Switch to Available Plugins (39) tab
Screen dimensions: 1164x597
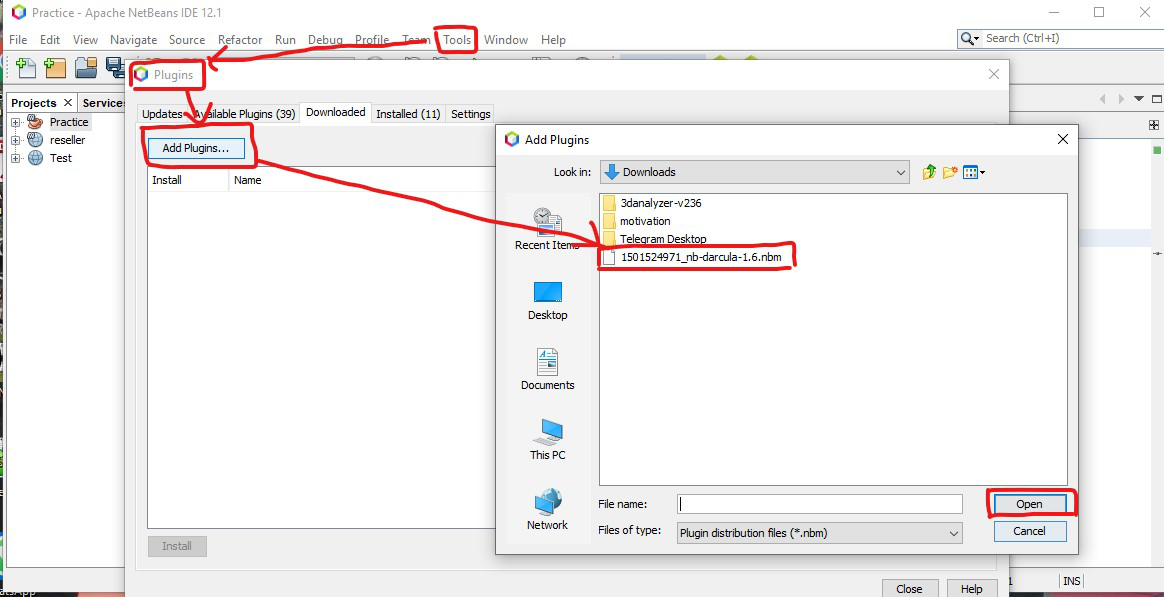tap(243, 114)
